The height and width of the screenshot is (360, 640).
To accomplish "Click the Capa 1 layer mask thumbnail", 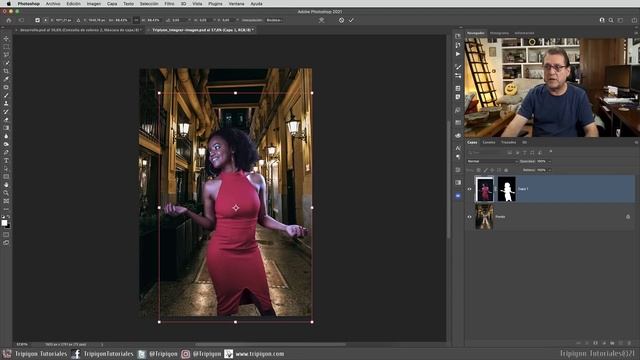I will point(507,189).
